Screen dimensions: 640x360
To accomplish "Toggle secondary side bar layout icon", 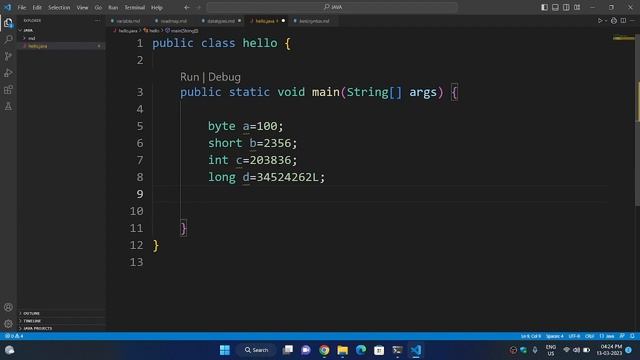I will coord(566,7).
